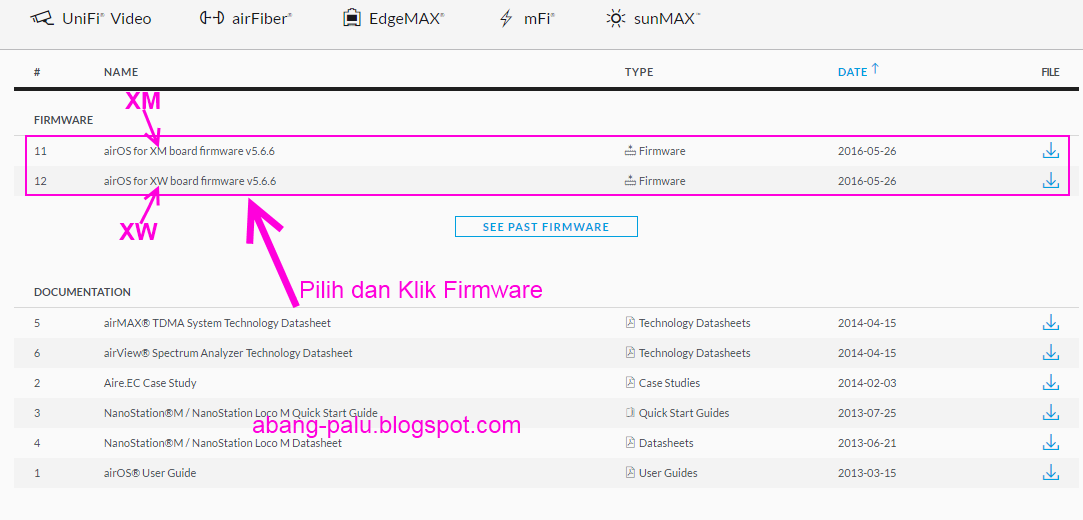Open the Aire.EC Case Study link
The image size is (1083, 520).
(150, 383)
